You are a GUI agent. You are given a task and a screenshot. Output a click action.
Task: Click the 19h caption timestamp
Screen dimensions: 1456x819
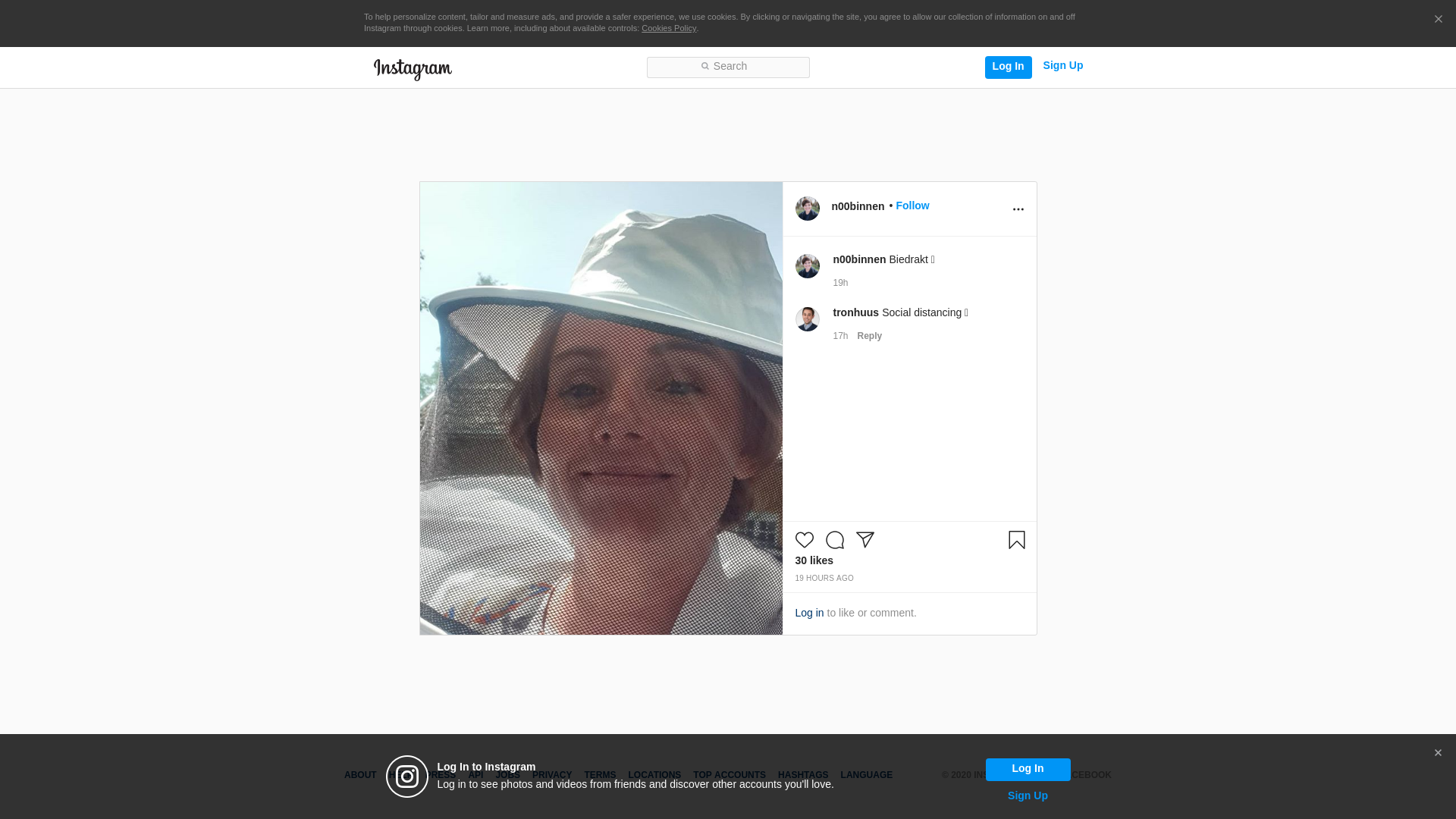click(x=840, y=283)
